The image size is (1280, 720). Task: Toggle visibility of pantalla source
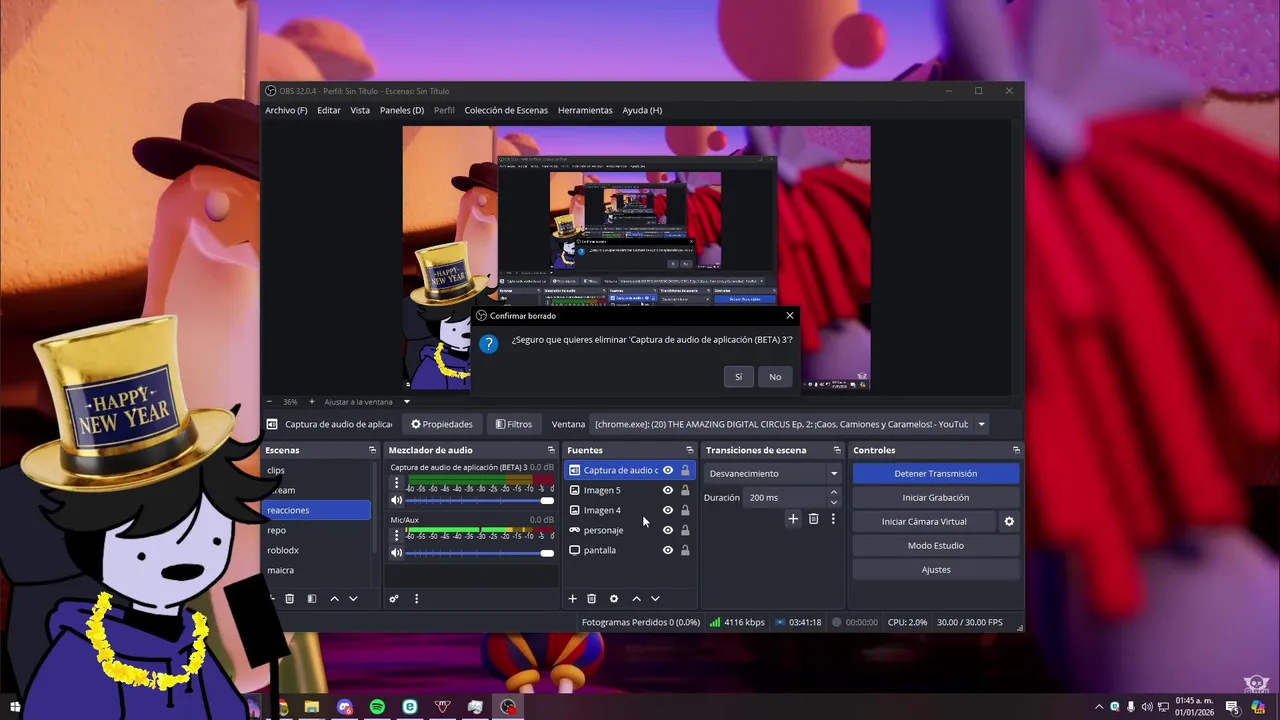pos(668,550)
